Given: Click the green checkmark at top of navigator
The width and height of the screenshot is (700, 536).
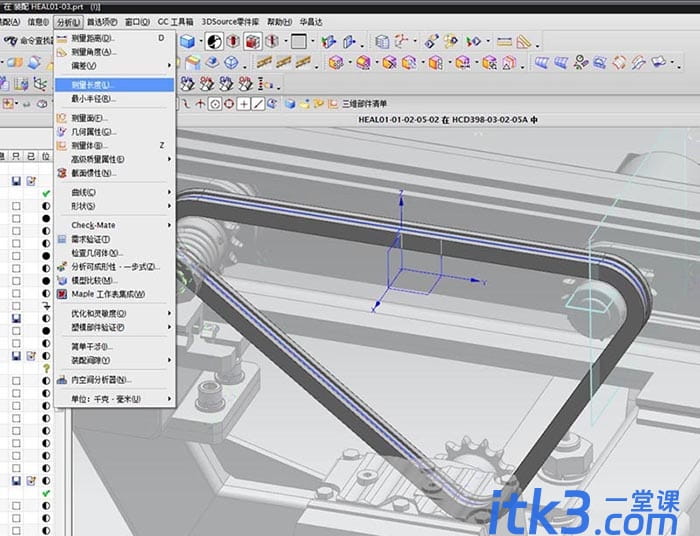Looking at the screenshot, I should tap(46, 194).
